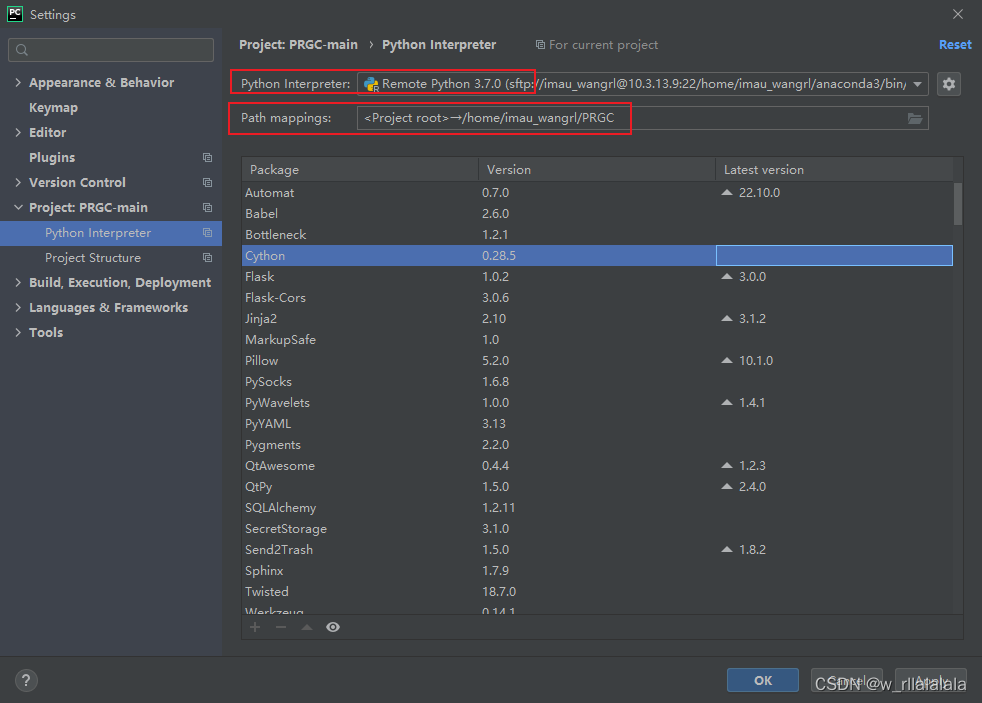
Task: Select Plugins in the settings tree
Action: click(x=52, y=158)
